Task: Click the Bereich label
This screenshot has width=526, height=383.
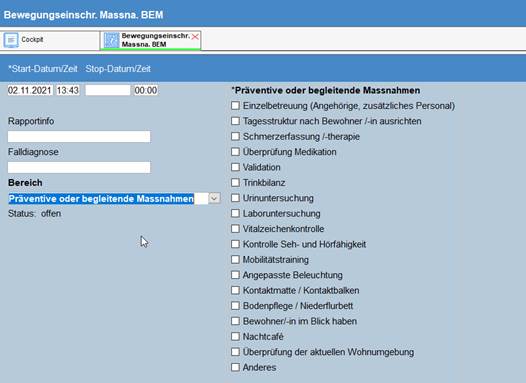Action: pos(25,183)
